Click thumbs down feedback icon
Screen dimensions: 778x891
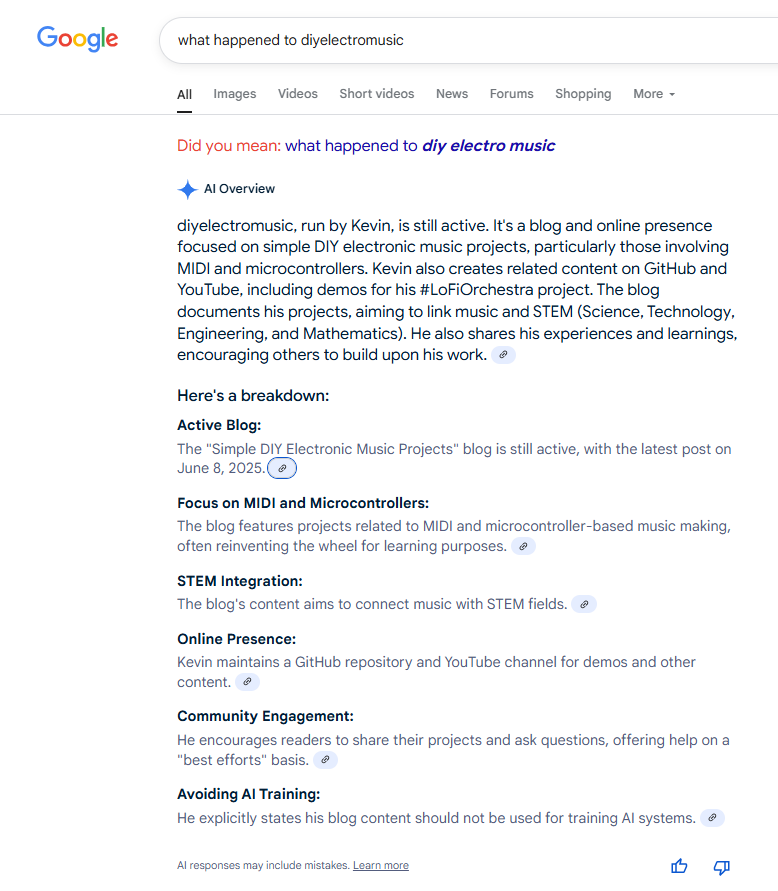[x=721, y=866]
